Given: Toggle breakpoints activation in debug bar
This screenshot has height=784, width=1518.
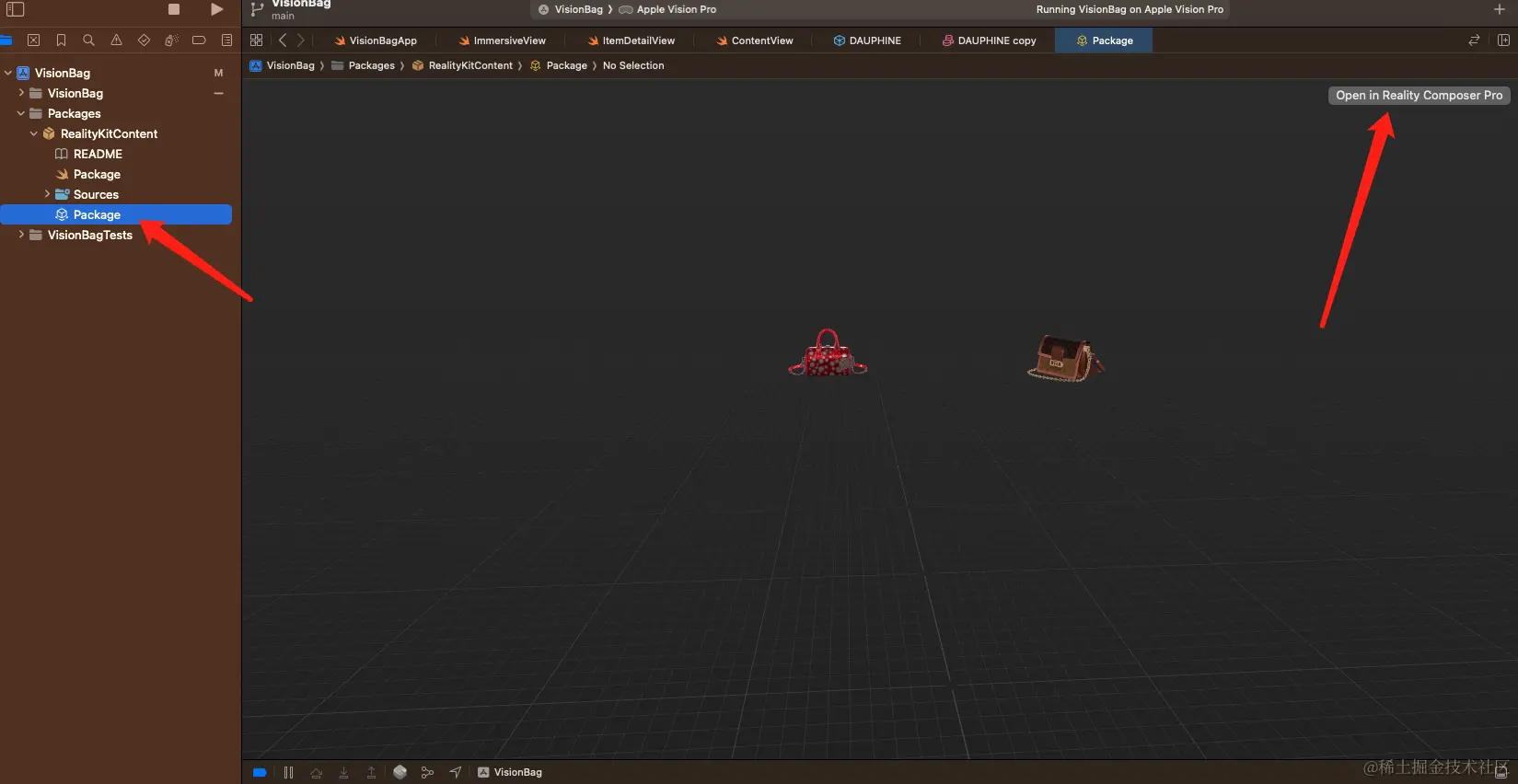Looking at the screenshot, I should tap(260, 772).
